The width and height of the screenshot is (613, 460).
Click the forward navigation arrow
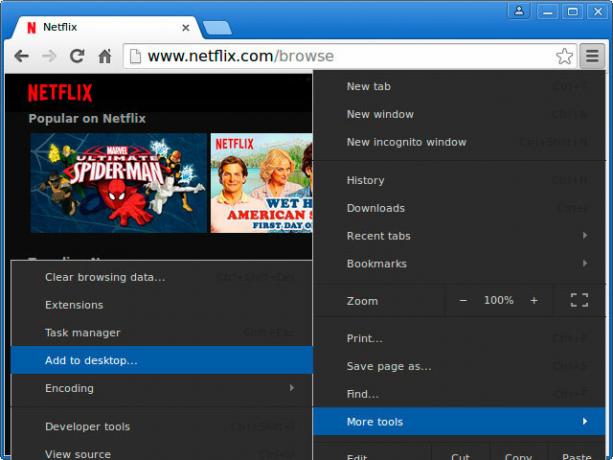tap(49, 56)
